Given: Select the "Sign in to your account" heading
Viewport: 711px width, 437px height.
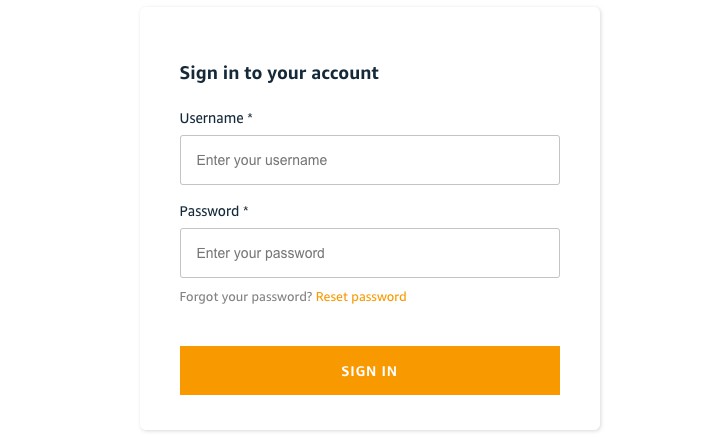Looking at the screenshot, I should [279, 73].
